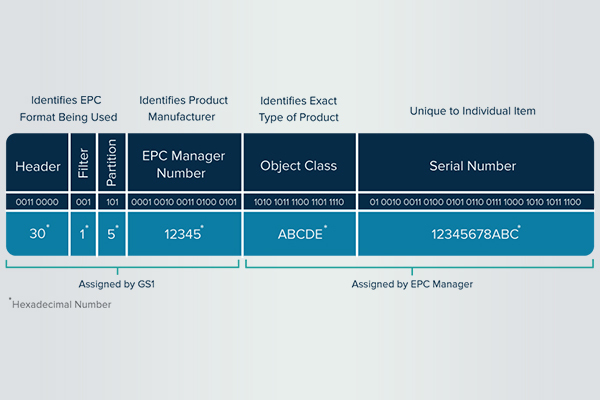Click the hexadecimal value ABCDE
The height and width of the screenshot is (400, 600).
299,233
